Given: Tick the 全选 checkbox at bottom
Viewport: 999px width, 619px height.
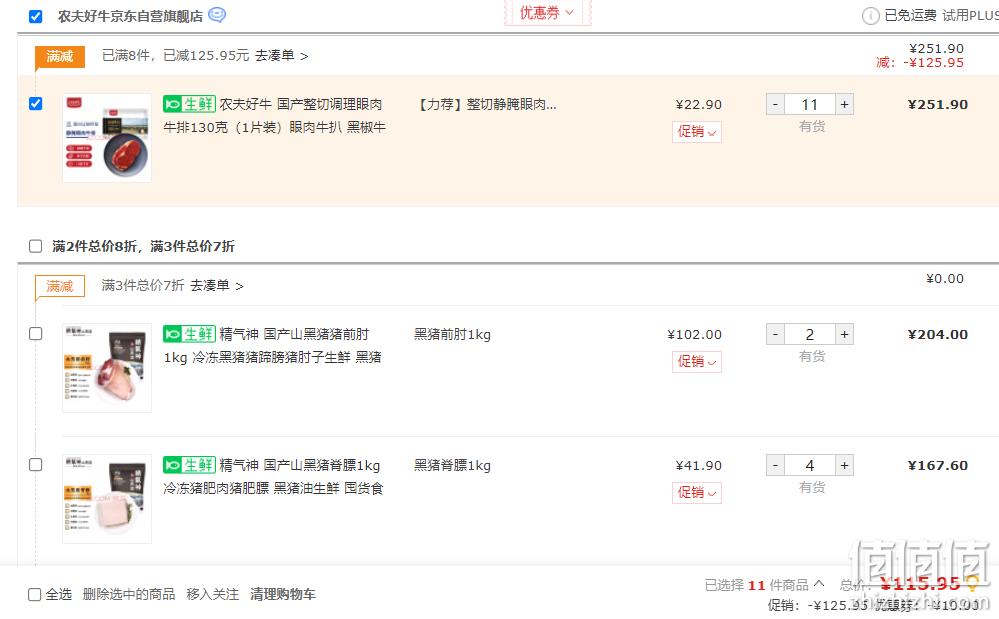Looking at the screenshot, I should pos(35,594).
